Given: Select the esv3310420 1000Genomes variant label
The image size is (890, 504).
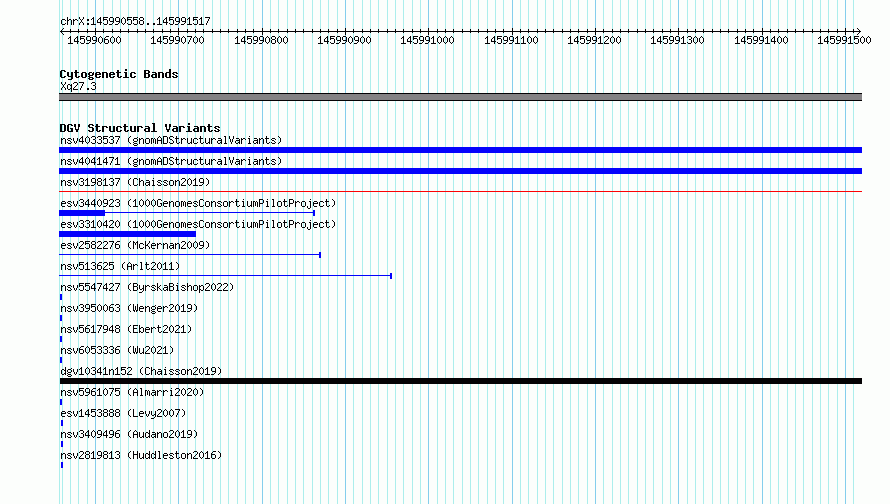Looking at the screenshot, I should pos(198,224).
